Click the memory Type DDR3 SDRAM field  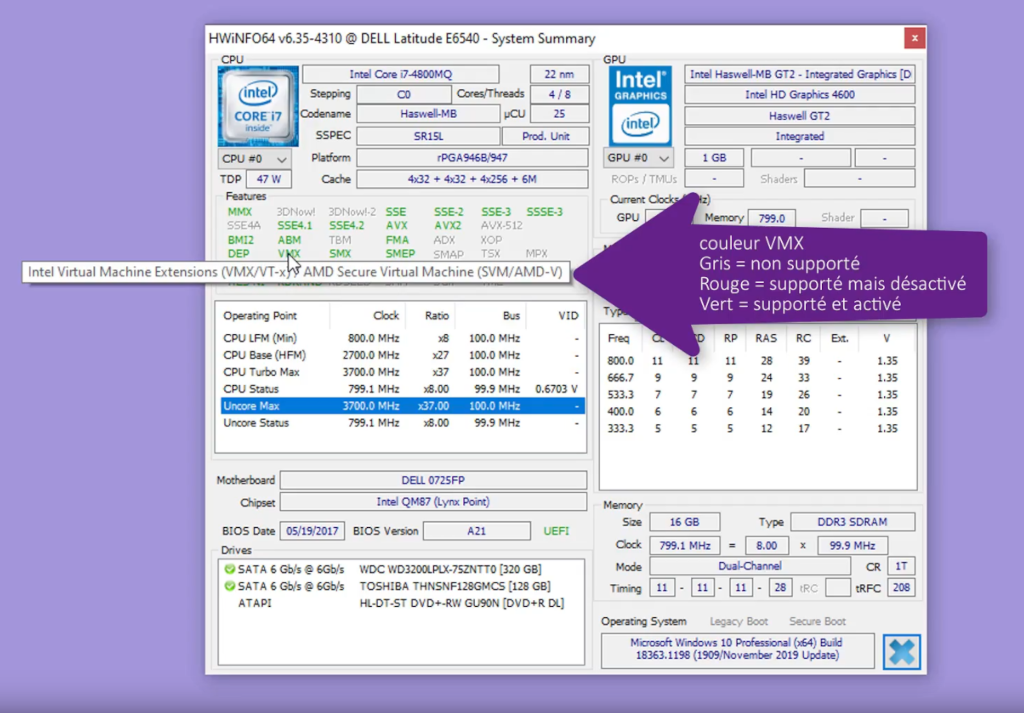(x=852, y=522)
